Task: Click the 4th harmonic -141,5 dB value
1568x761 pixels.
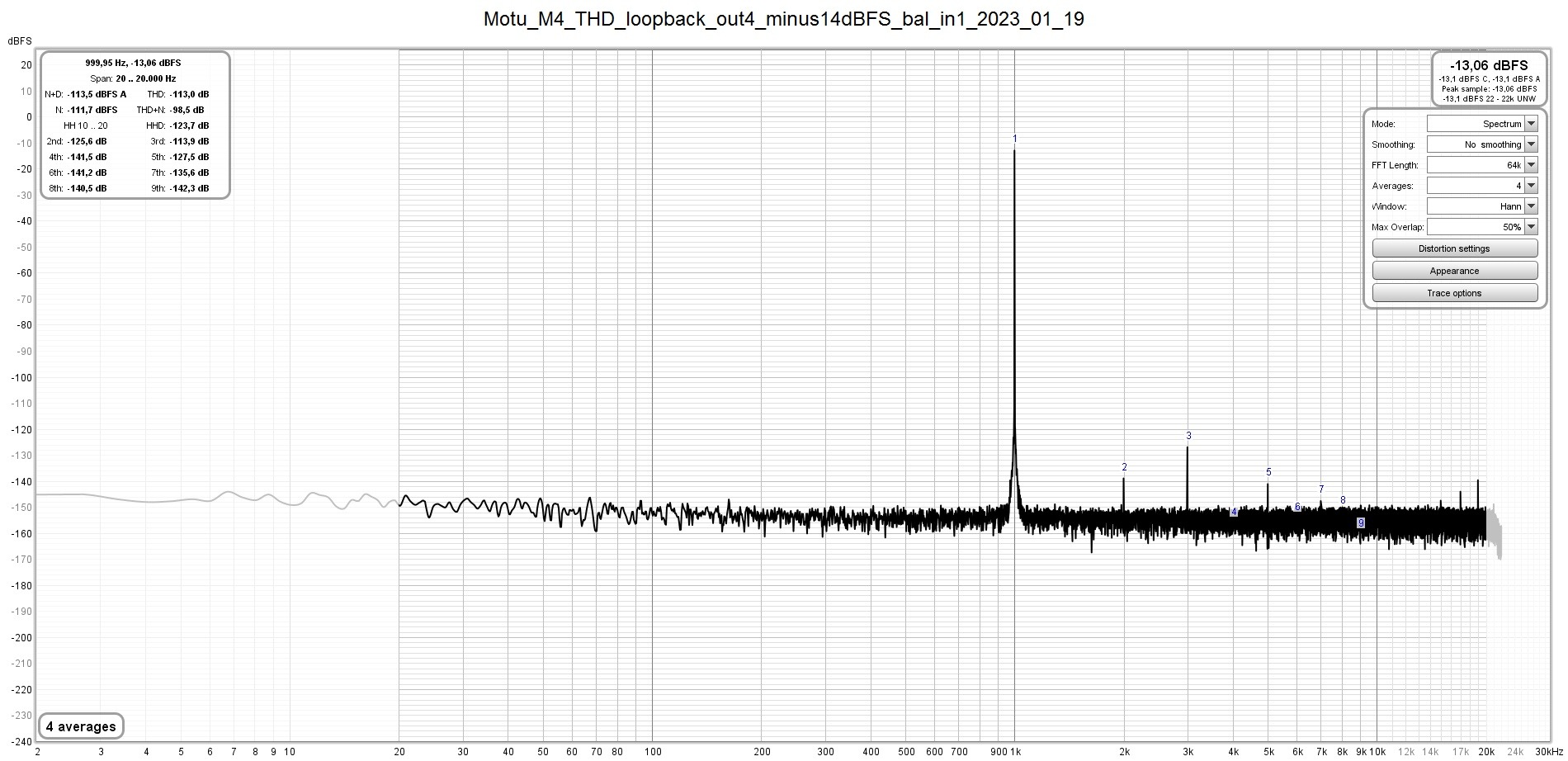Action: (87, 157)
